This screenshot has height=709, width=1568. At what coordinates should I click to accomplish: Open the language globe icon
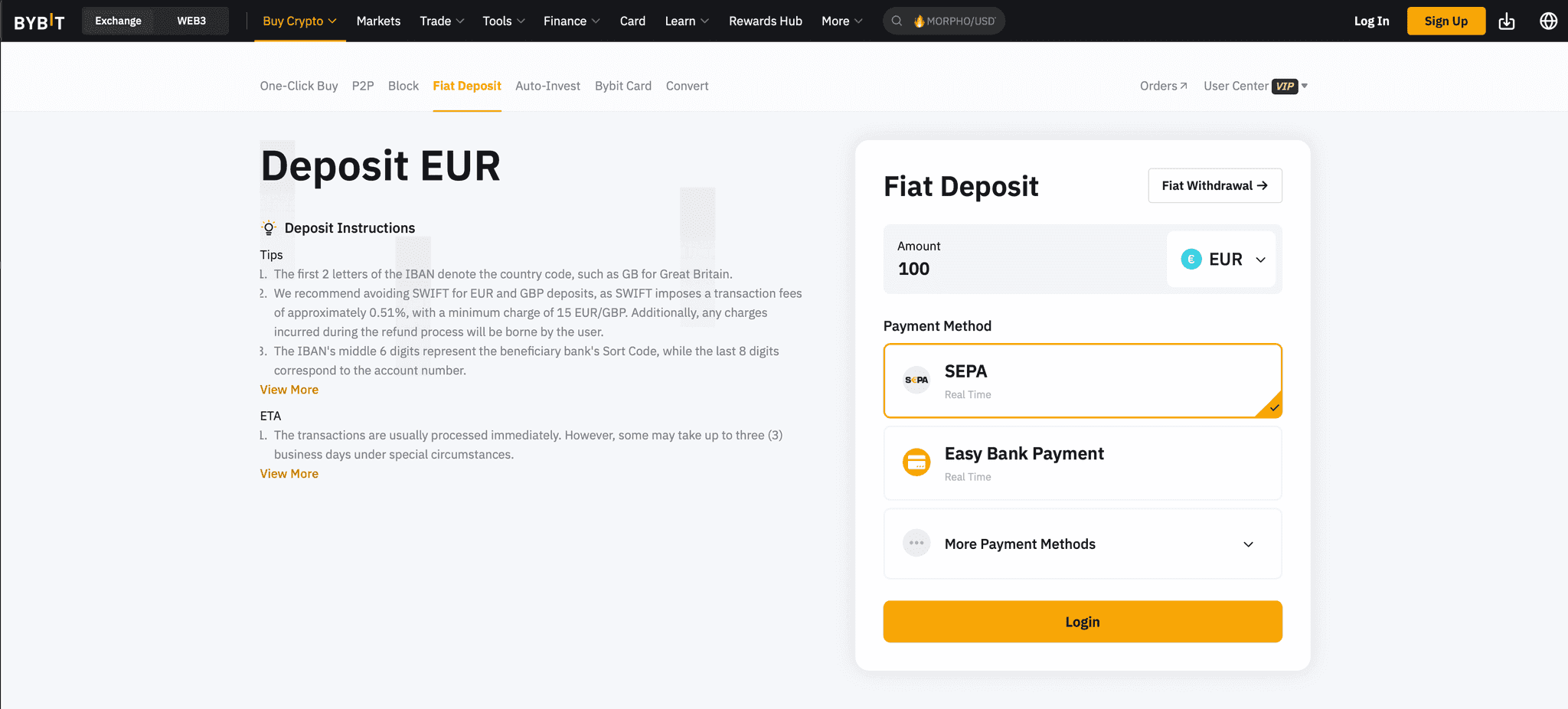(1548, 21)
